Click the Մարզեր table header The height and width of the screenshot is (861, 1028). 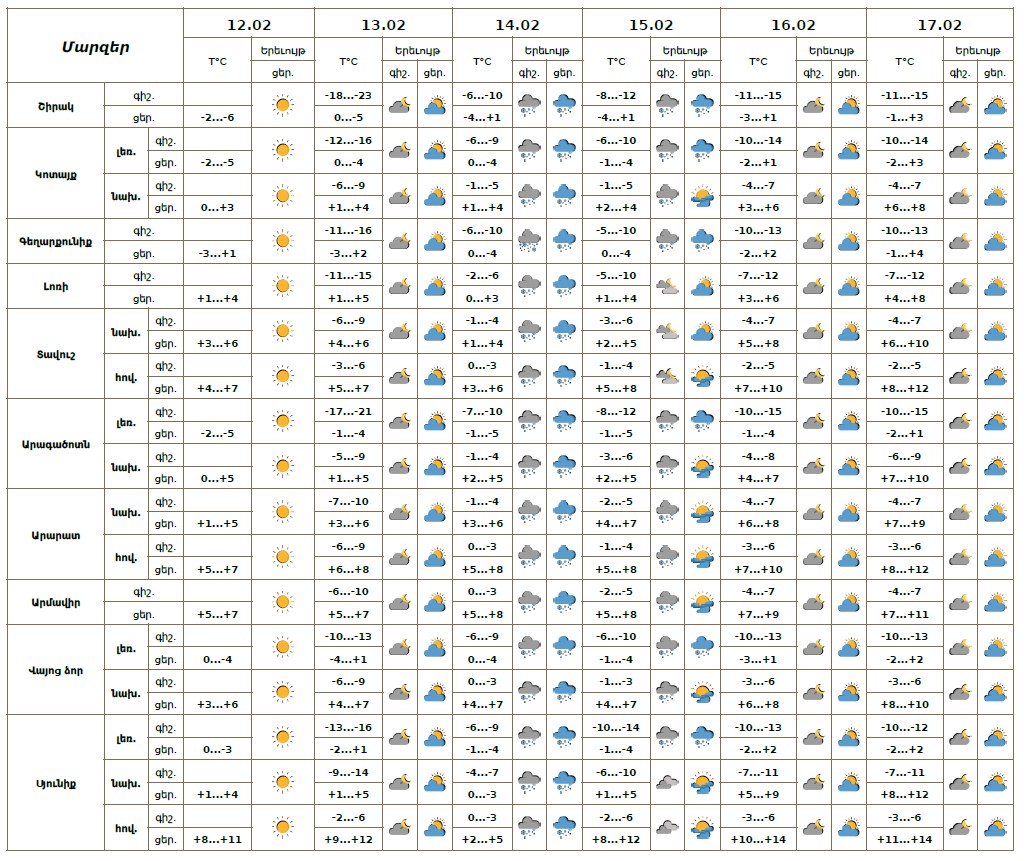click(x=95, y=46)
